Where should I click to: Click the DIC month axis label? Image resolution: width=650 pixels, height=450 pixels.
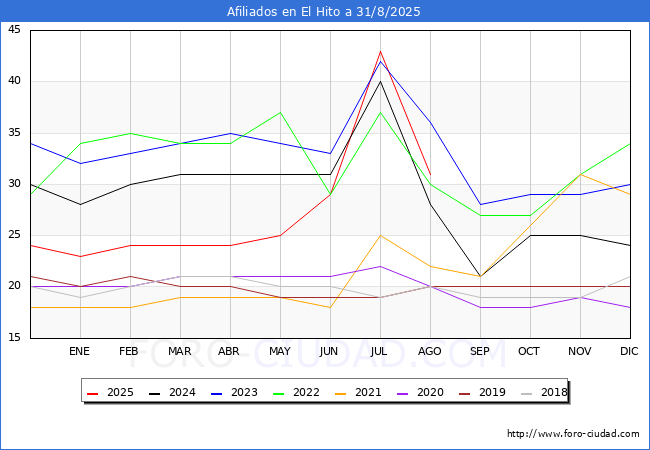coord(630,352)
